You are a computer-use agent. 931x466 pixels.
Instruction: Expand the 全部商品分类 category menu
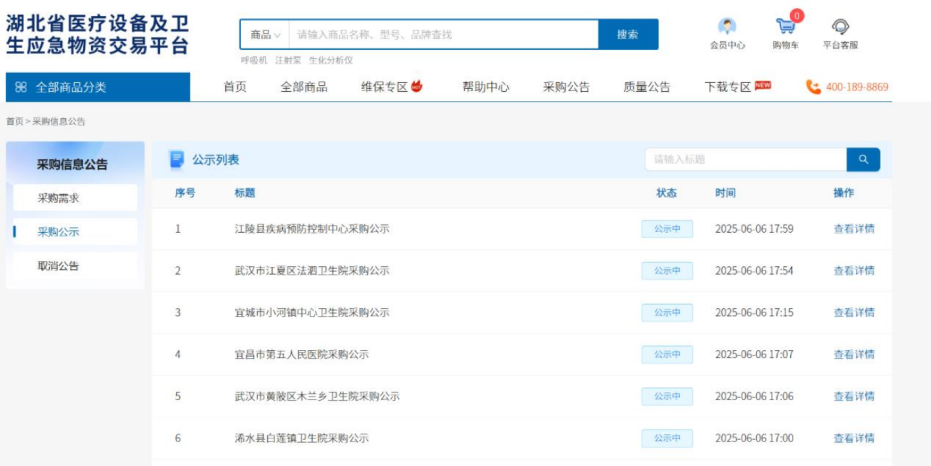(x=98, y=87)
